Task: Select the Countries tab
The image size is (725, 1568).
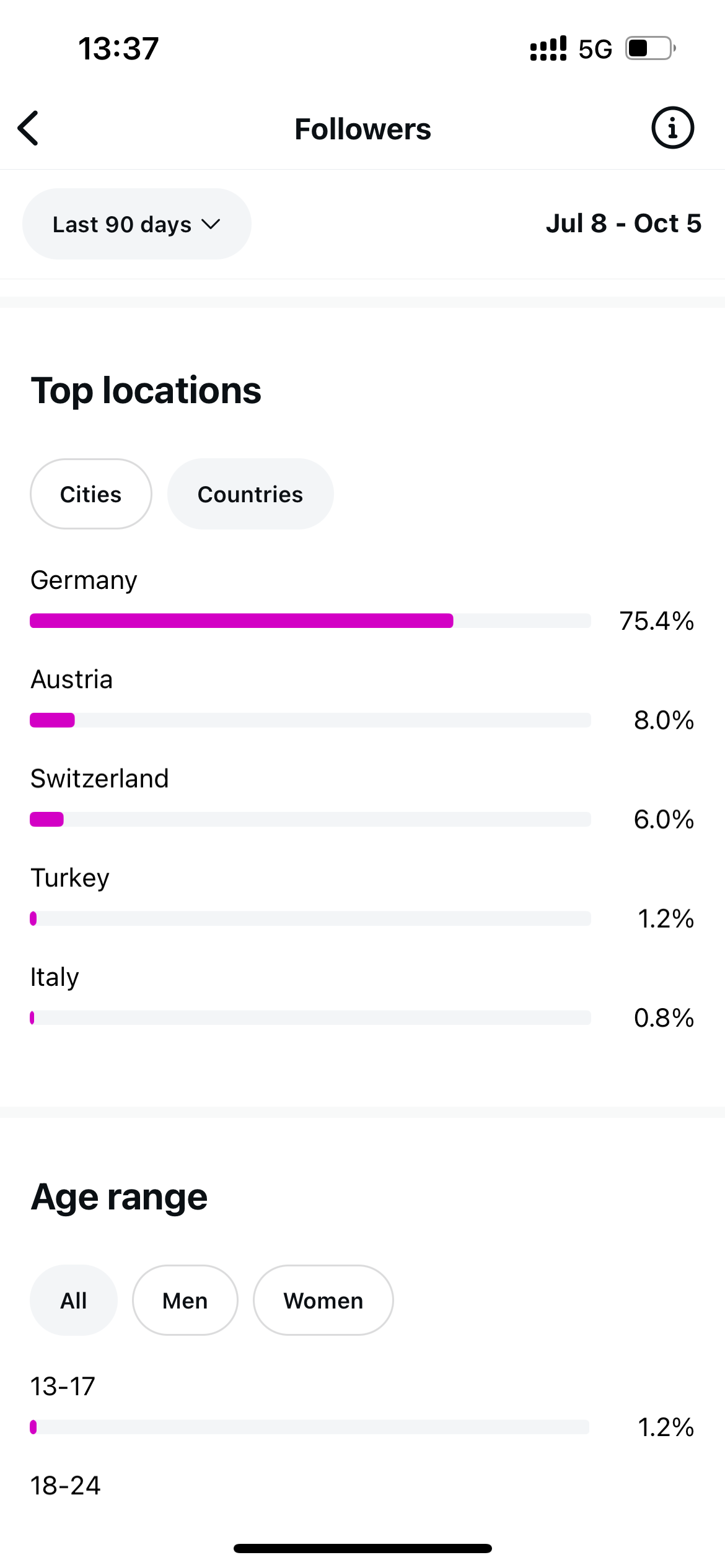Action: pos(250,494)
